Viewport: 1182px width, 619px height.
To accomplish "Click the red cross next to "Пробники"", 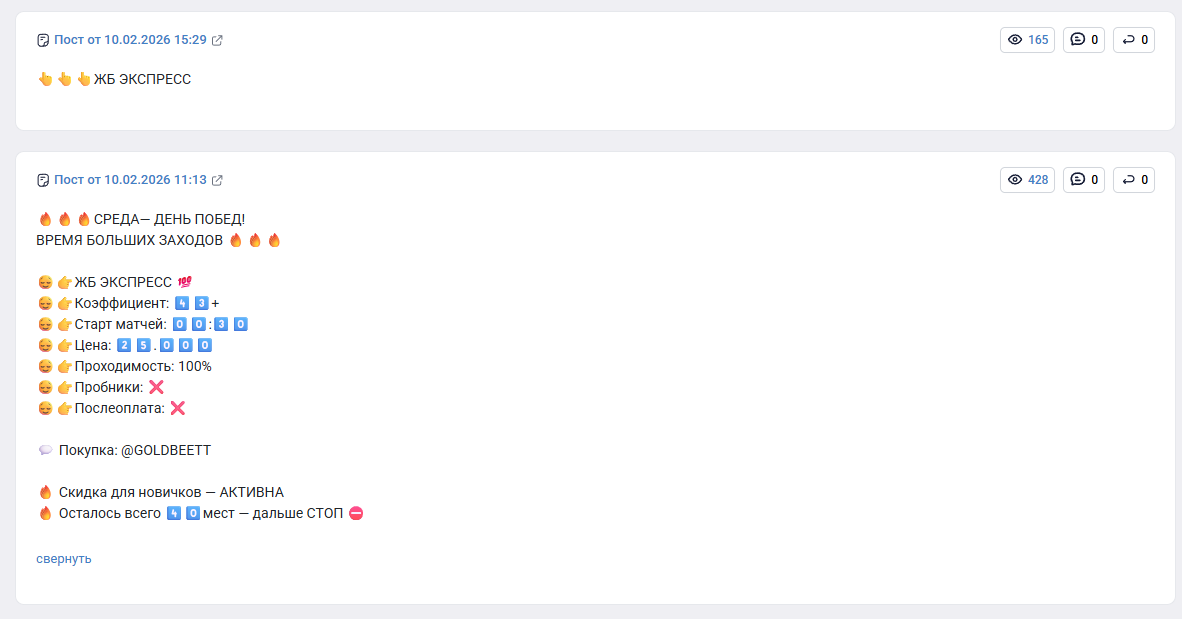I will pyautogui.click(x=156, y=387).
